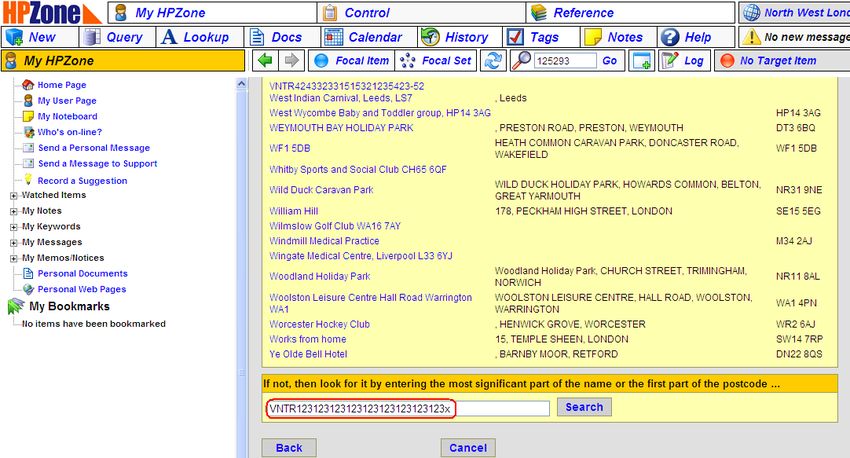Click the Cancel button

tap(468, 448)
